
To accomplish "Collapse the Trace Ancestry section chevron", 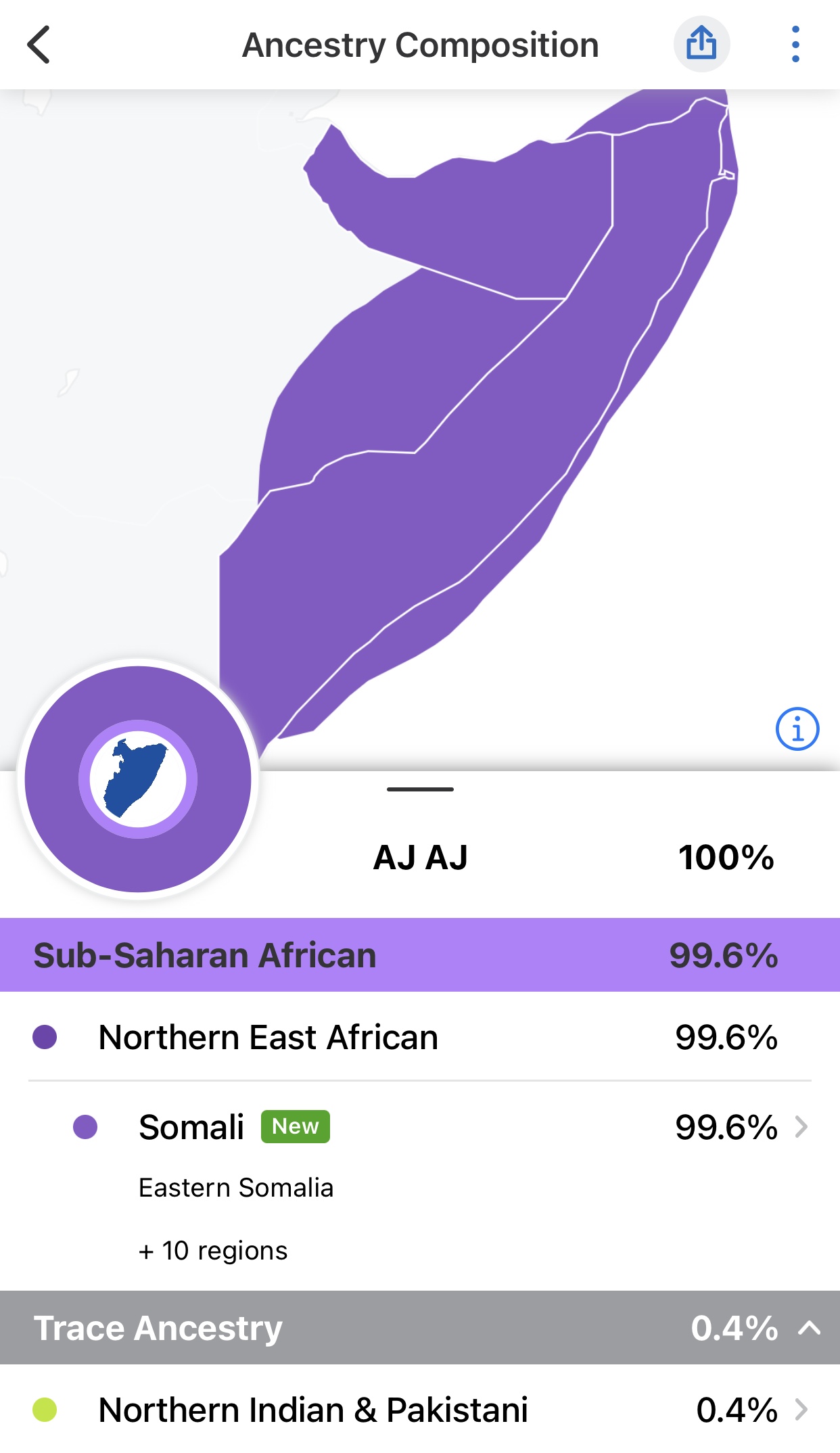I will tap(809, 1328).
